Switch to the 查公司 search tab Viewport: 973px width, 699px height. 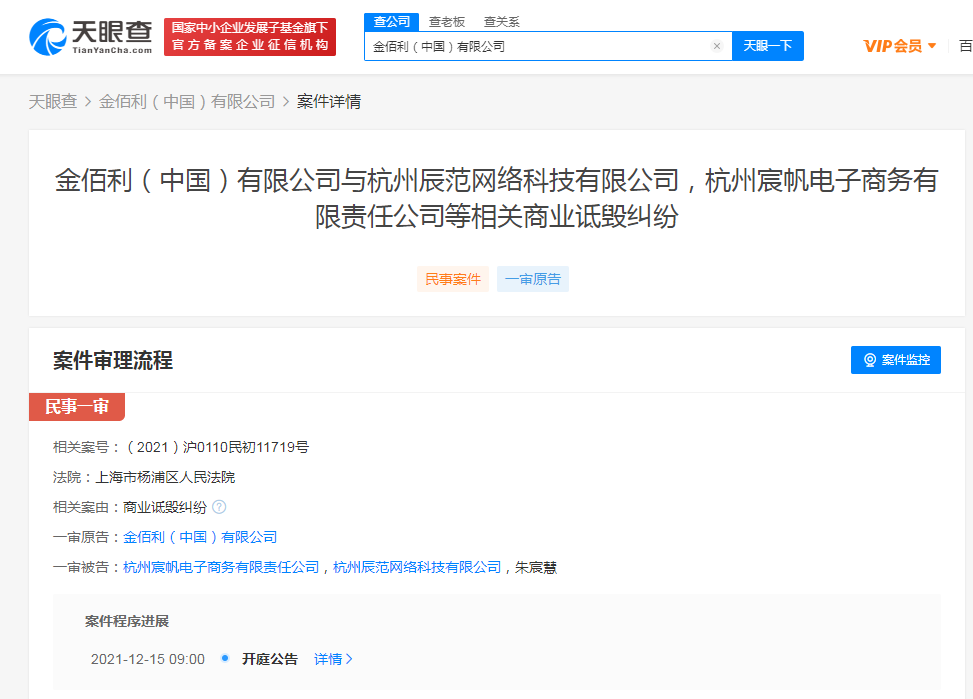click(391, 21)
